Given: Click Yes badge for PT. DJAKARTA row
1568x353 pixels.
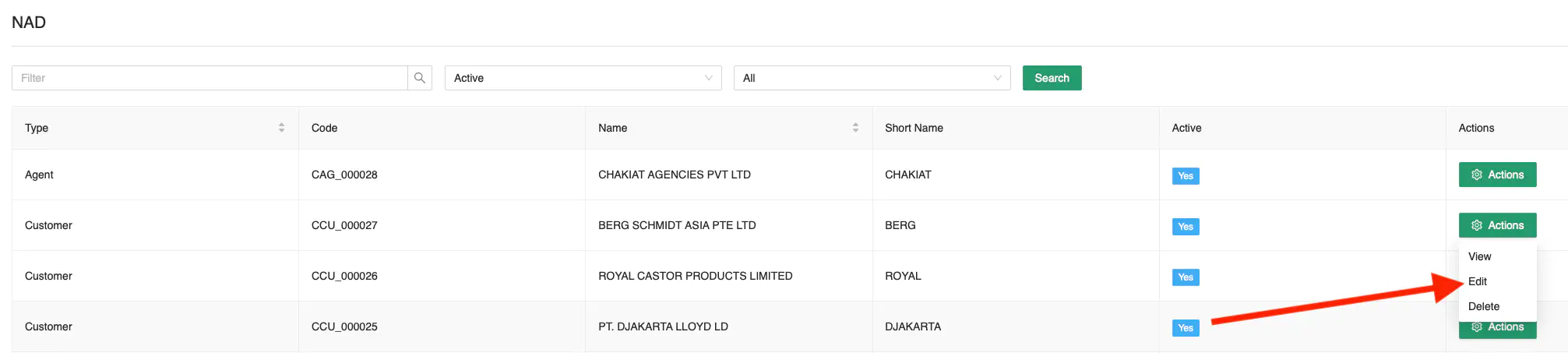Looking at the screenshot, I should (x=1185, y=328).
